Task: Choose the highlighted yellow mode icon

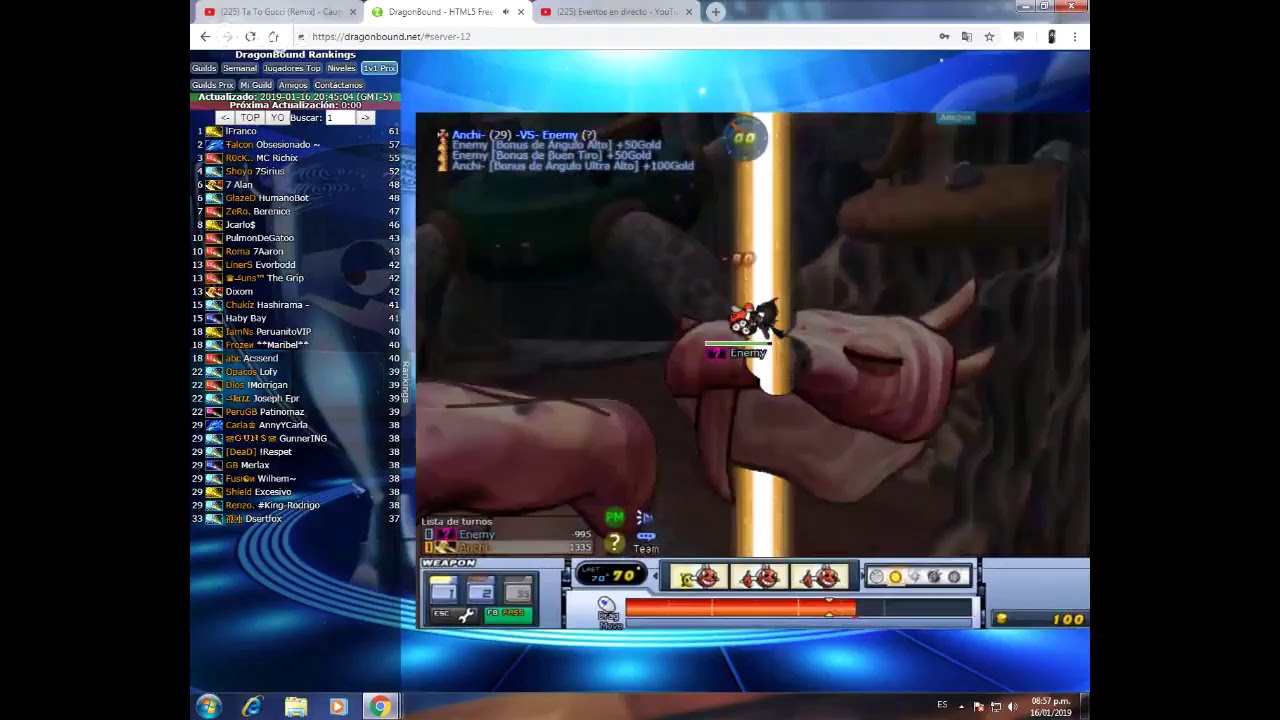Action: 896,576
